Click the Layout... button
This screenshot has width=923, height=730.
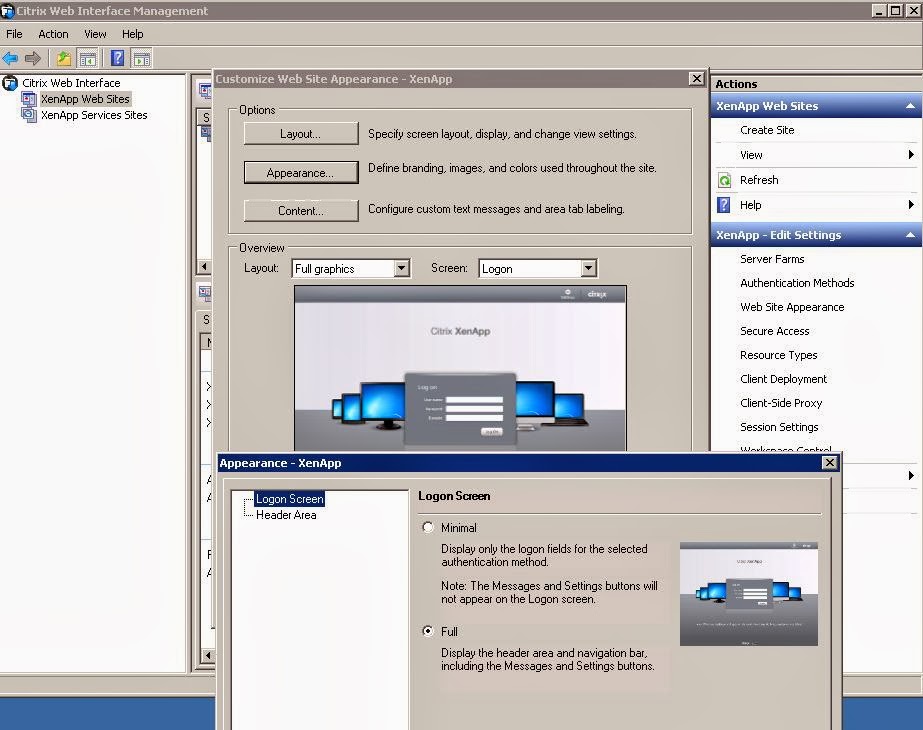(x=301, y=134)
